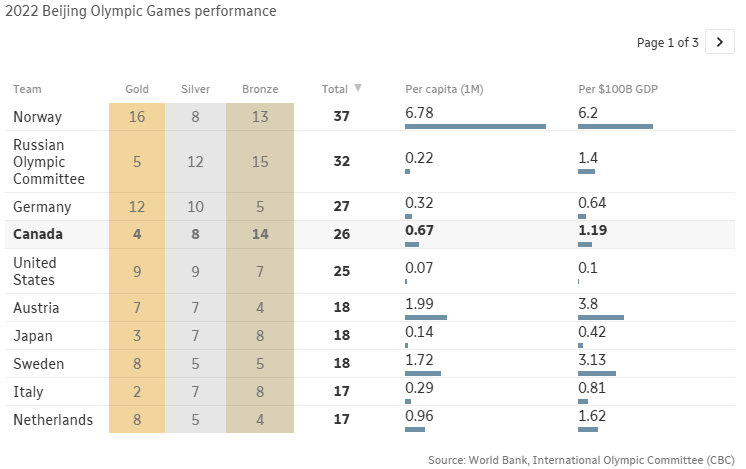Click Austria's per $100B GDP bar
The width and height of the screenshot is (746, 469).
pos(600,317)
